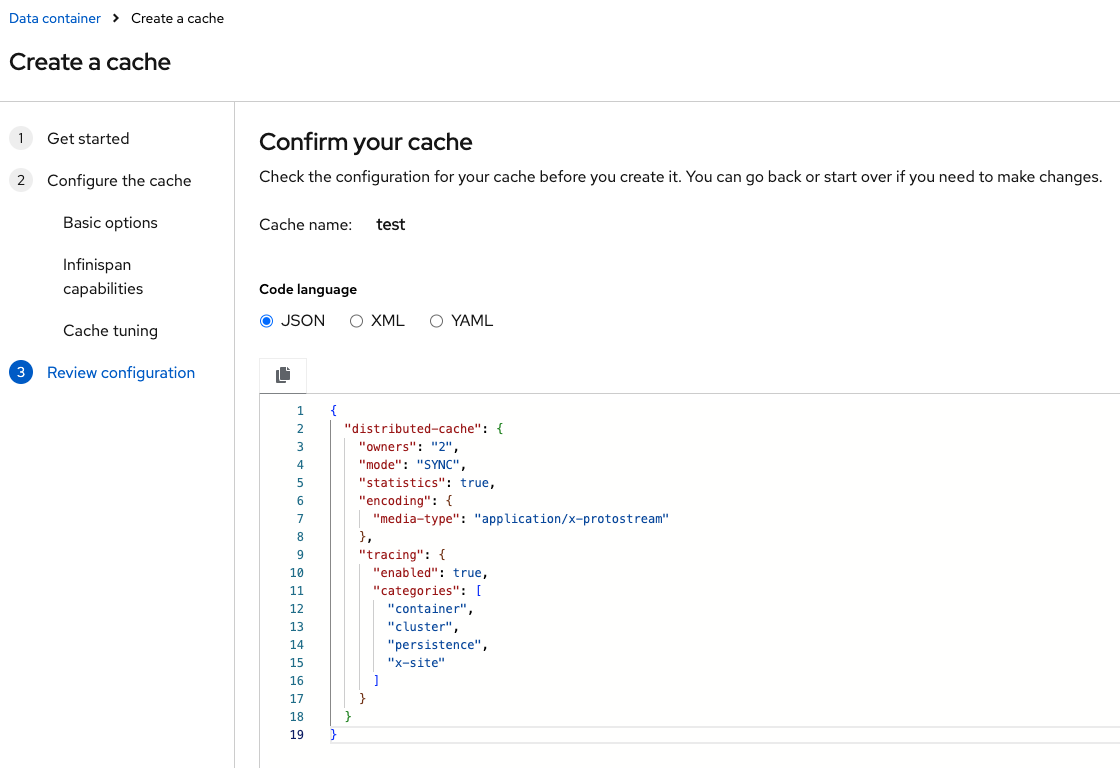1120x768 pixels.
Task: Select the JSON code language option
Action: [267, 321]
